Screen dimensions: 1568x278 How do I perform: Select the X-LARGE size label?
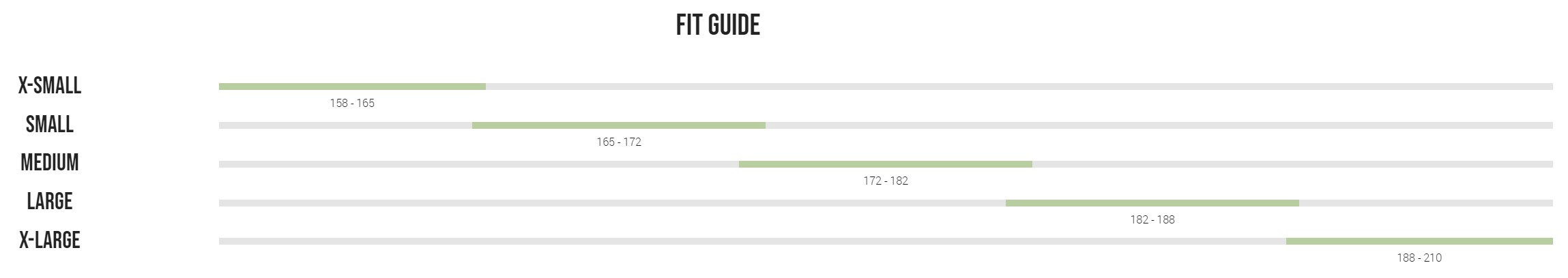coord(50,241)
